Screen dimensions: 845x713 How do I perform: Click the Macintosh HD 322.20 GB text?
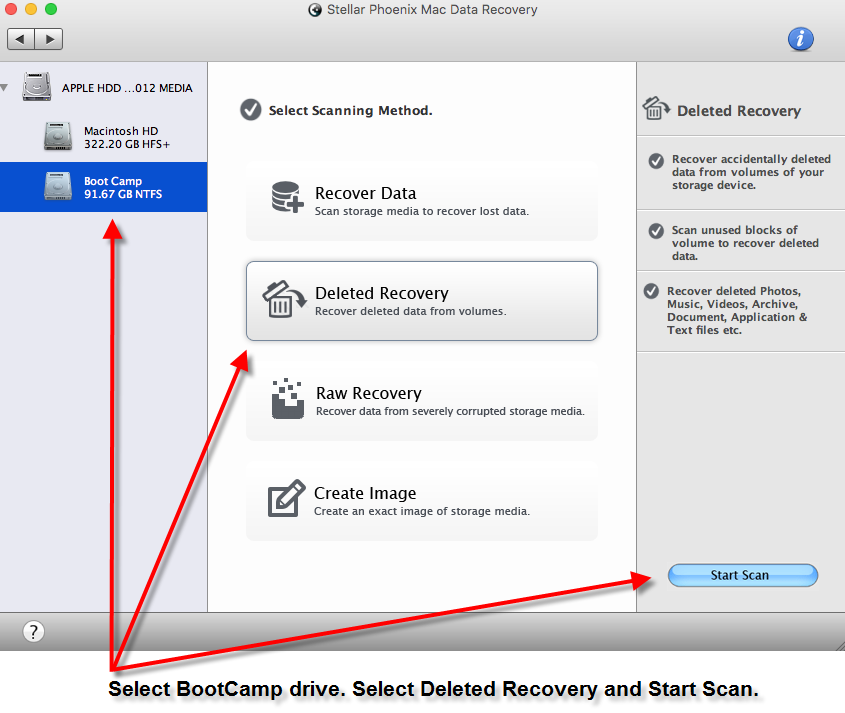coord(127,137)
